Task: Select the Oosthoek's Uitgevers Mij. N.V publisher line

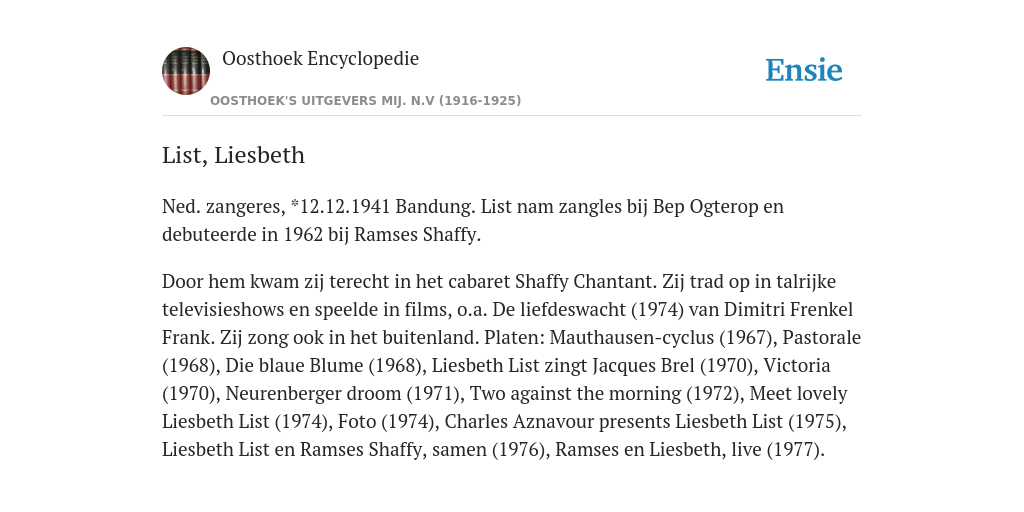Action: point(366,101)
